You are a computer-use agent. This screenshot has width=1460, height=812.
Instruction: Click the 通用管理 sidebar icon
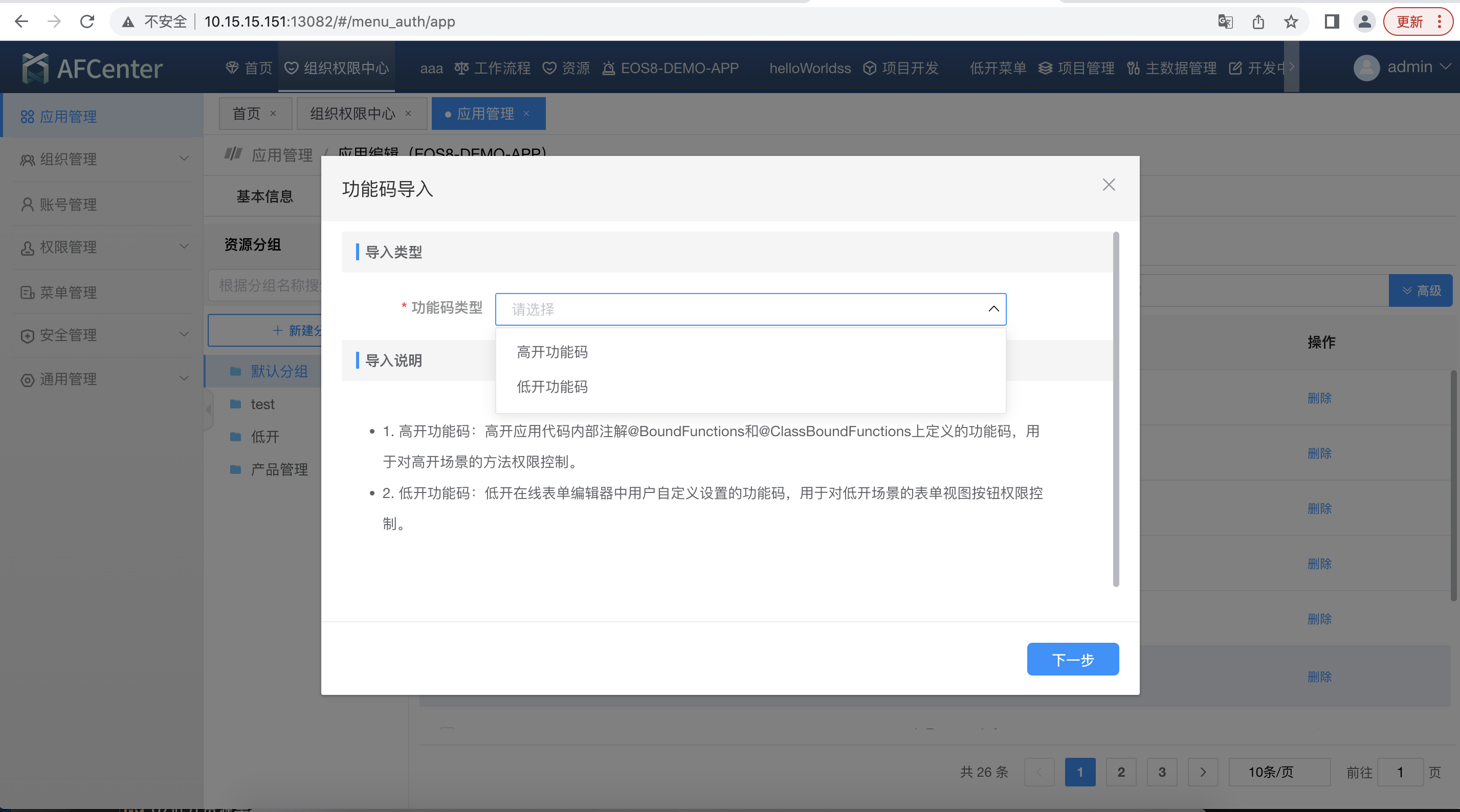click(x=27, y=379)
